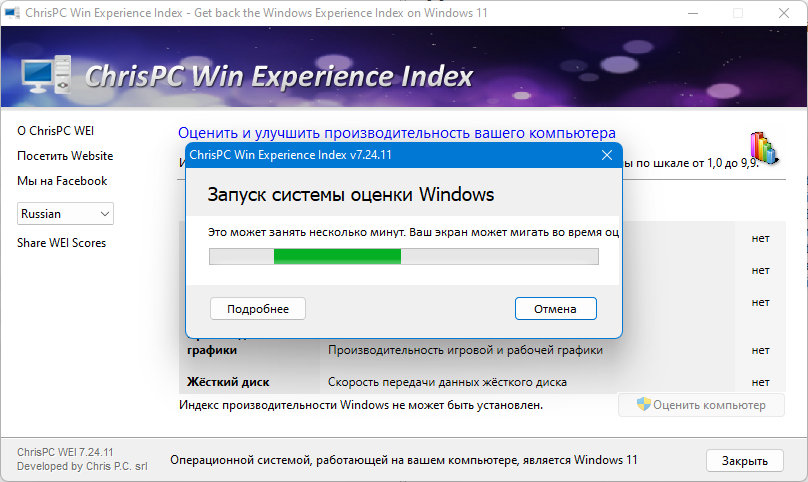Open Мы на Facebook link

click(62, 181)
